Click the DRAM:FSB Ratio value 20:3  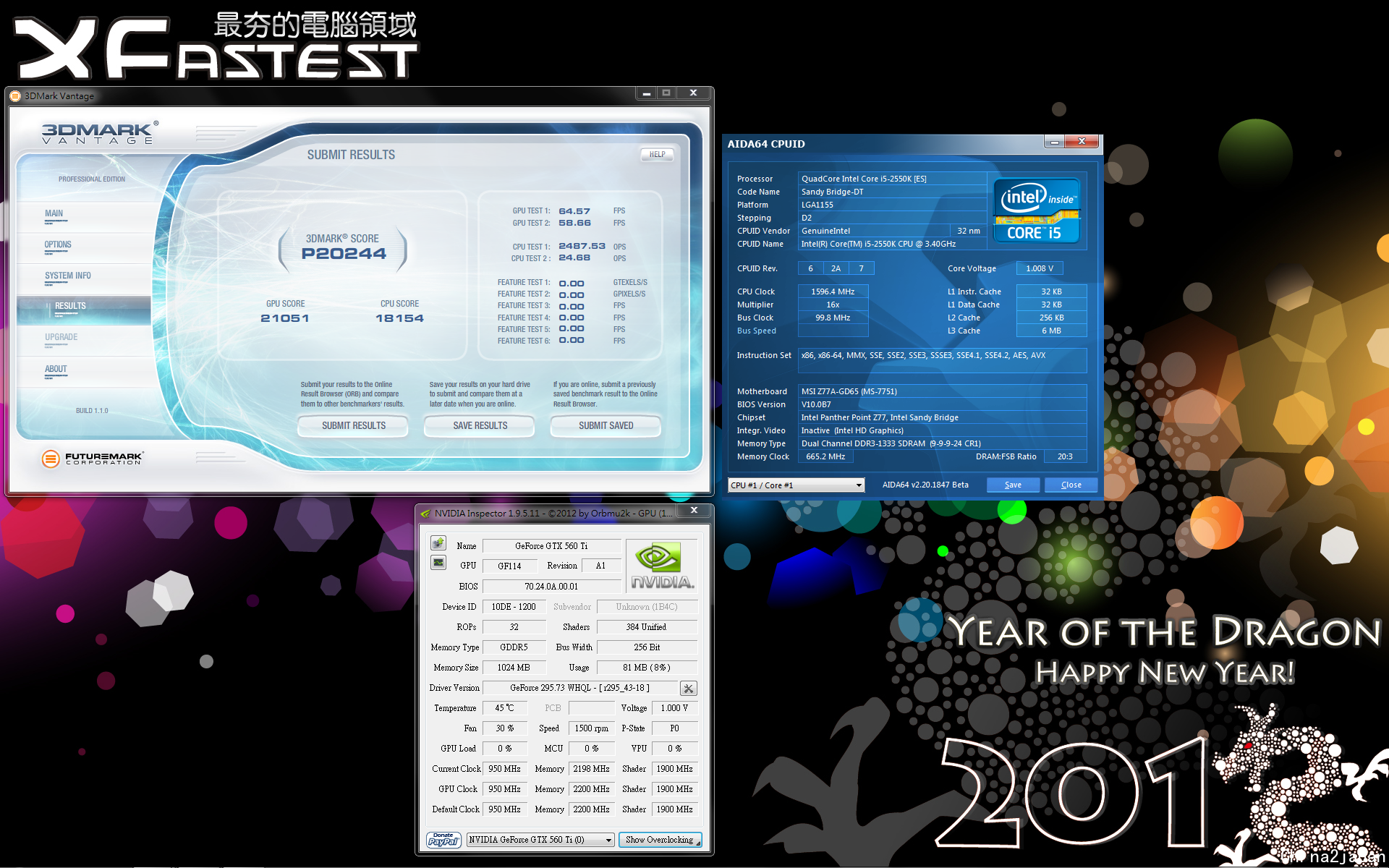[x=1065, y=456]
